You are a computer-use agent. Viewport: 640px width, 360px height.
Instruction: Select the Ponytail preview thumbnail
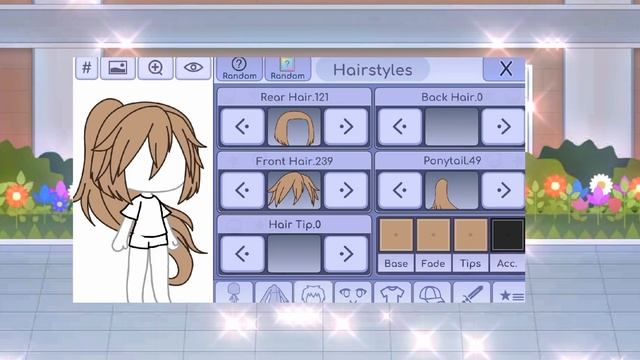click(x=452, y=190)
